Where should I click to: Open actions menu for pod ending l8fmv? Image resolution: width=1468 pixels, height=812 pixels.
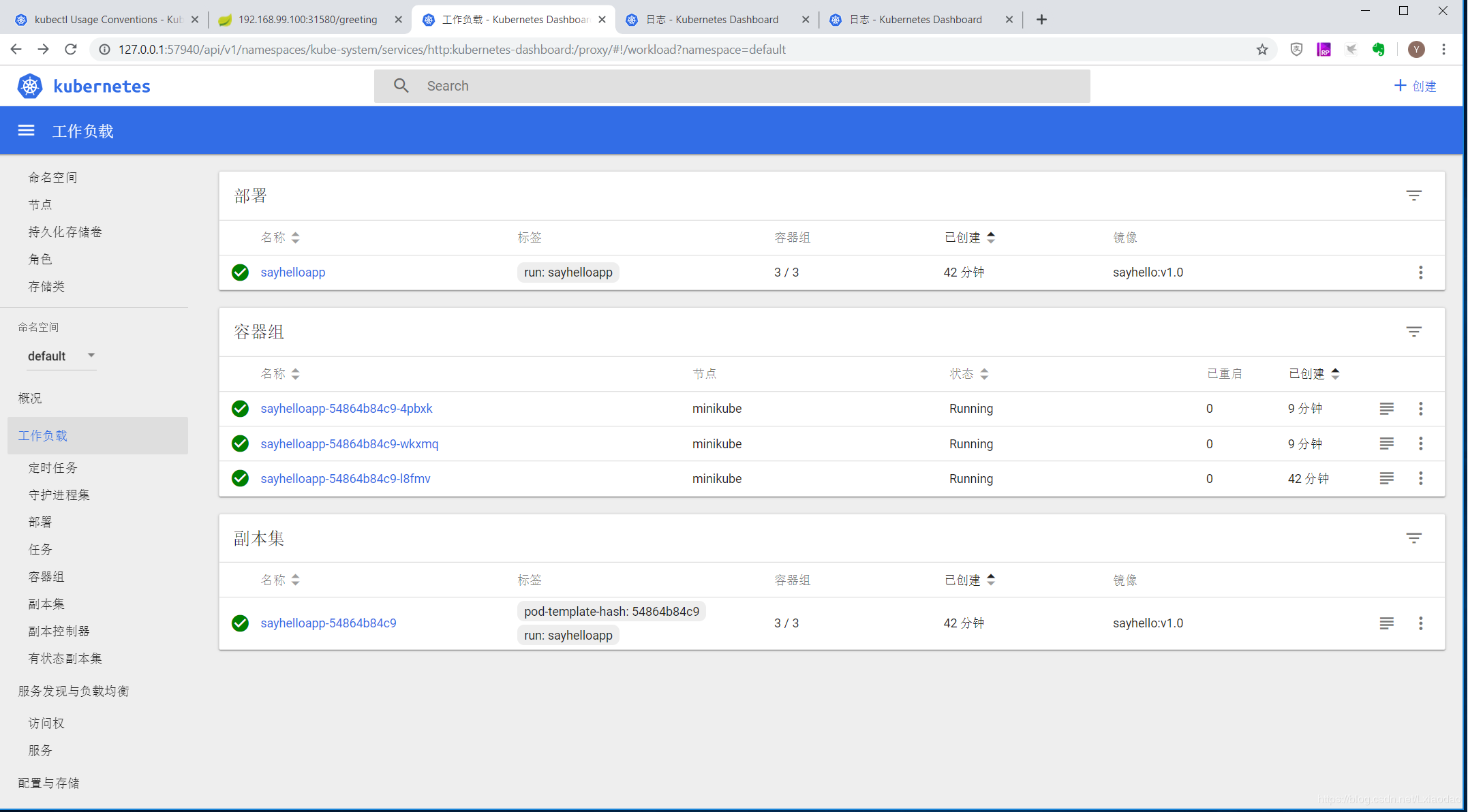[x=1420, y=479]
